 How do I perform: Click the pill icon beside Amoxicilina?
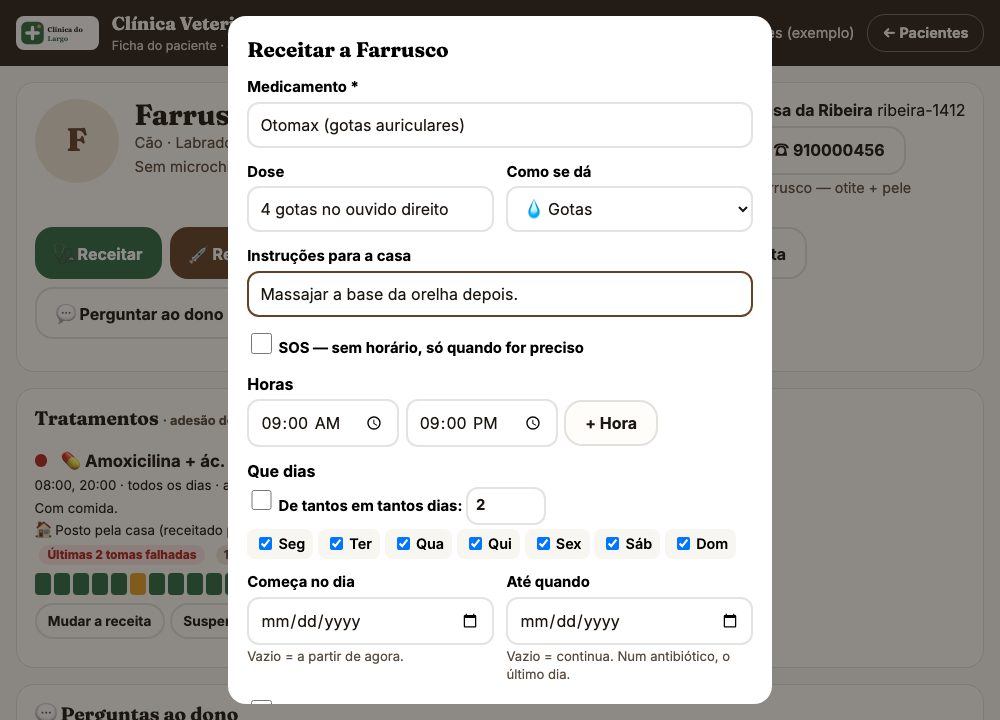(70, 460)
